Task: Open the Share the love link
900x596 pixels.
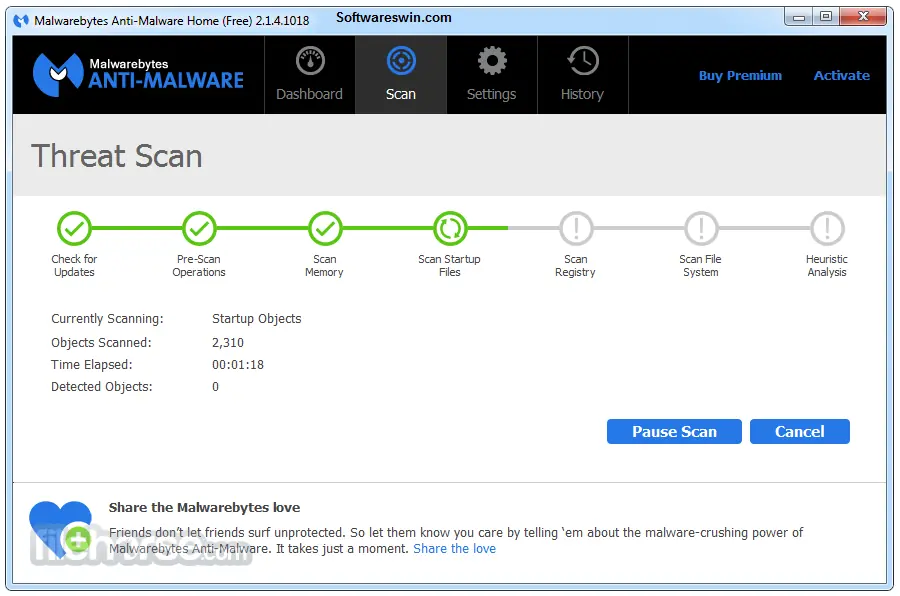Action: point(454,548)
